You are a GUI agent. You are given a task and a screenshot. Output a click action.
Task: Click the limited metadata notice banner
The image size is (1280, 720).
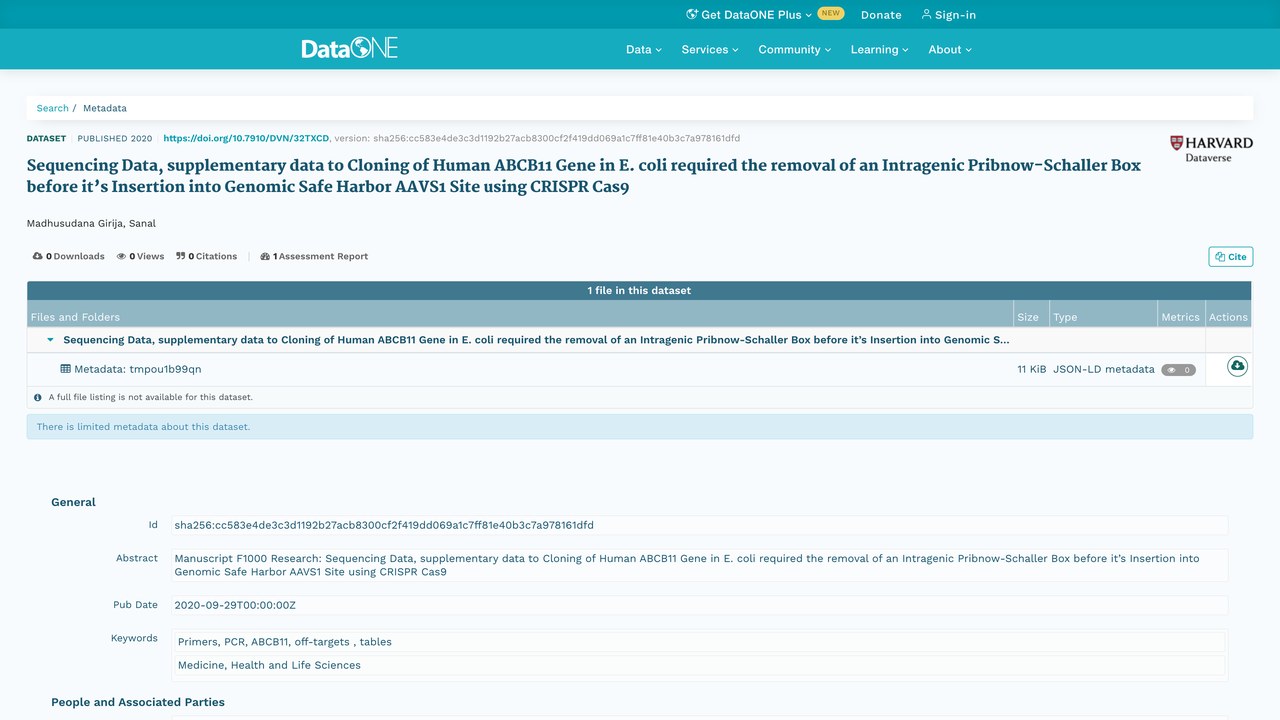pos(640,427)
